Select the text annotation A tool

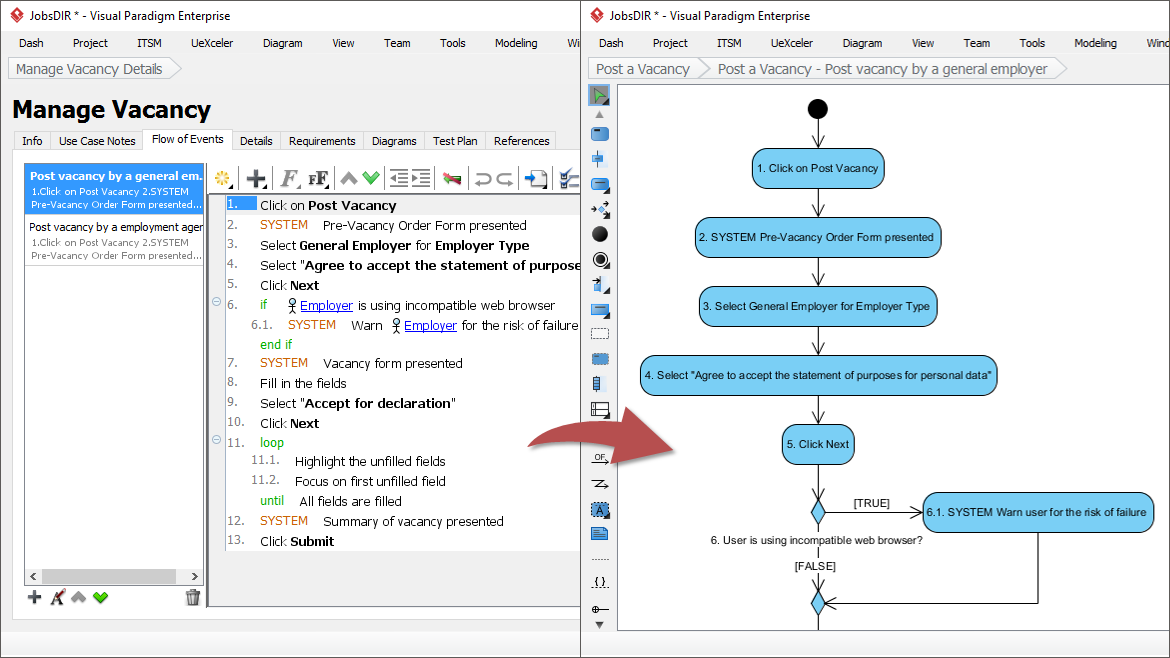600,510
